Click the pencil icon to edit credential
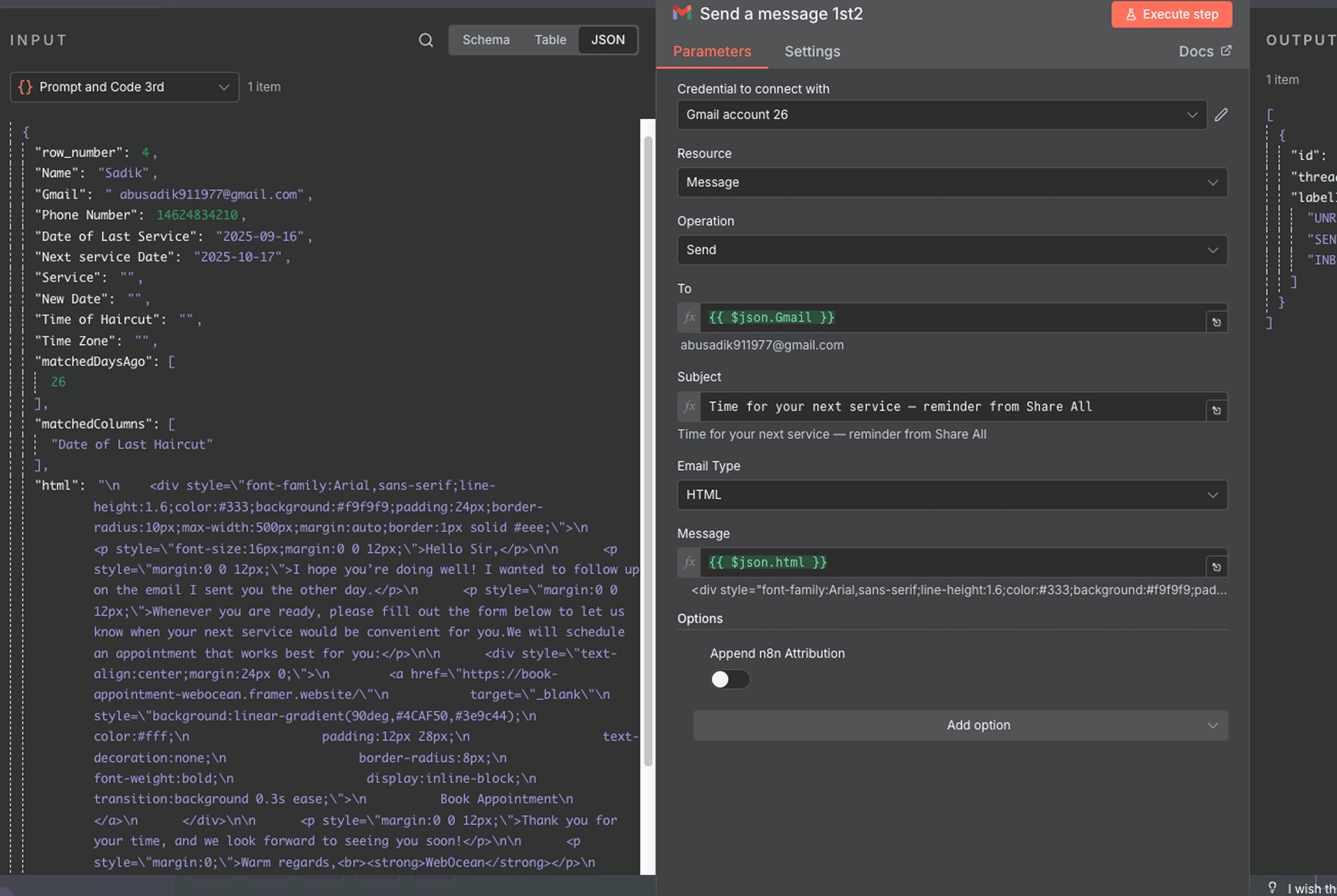Image resolution: width=1337 pixels, height=896 pixels. pyautogui.click(x=1221, y=115)
